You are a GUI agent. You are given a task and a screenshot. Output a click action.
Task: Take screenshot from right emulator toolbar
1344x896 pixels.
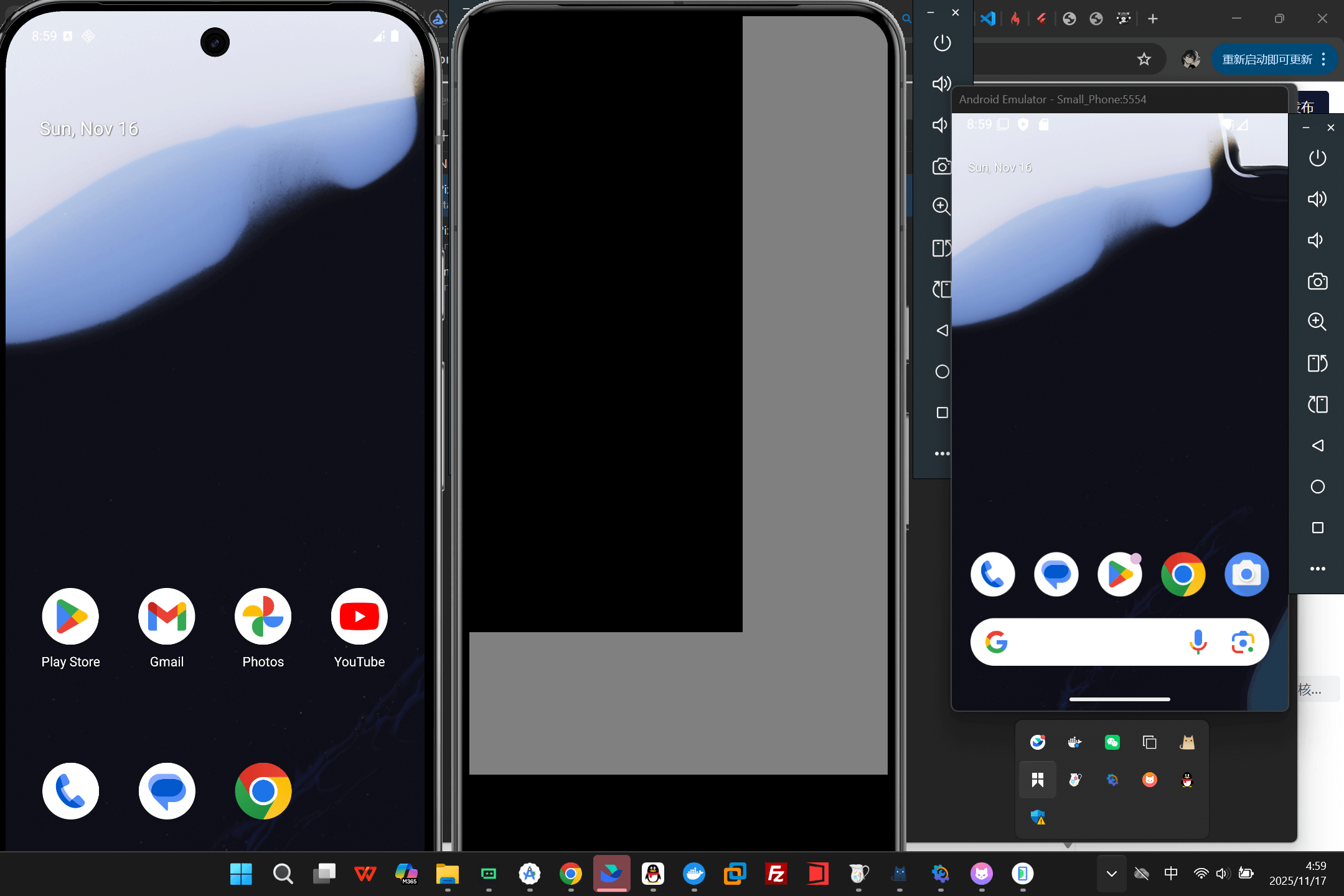(1317, 281)
